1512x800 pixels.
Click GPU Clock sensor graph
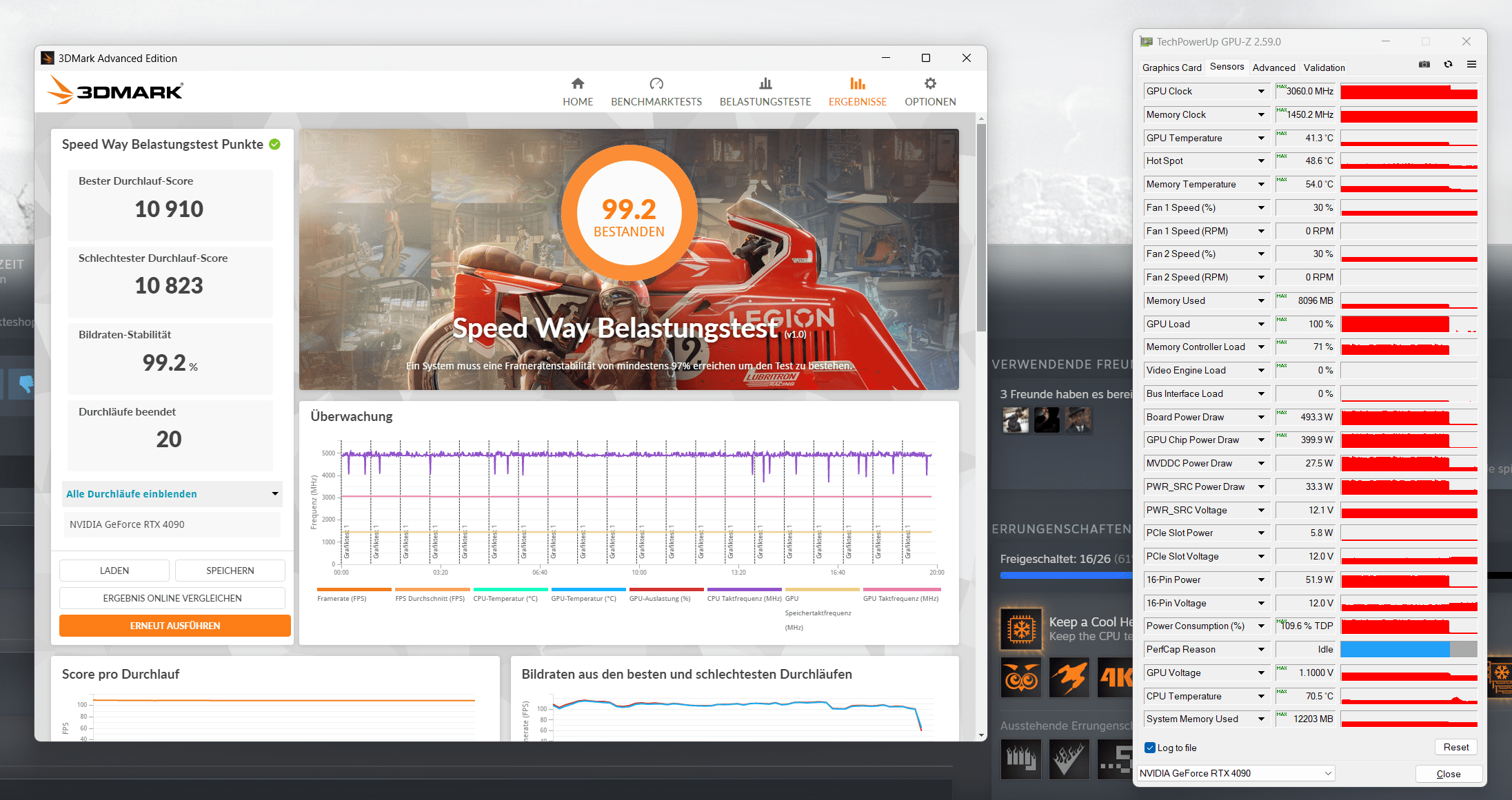[1409, 91]
